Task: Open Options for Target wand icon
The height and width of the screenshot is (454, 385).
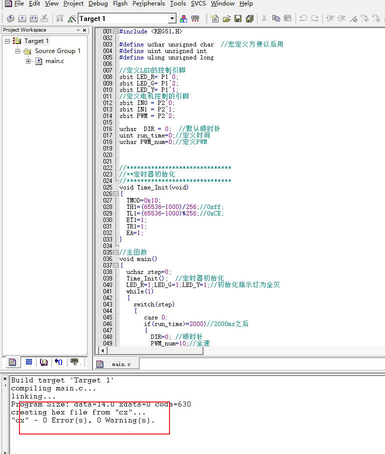Action: (x=71, y=19)
